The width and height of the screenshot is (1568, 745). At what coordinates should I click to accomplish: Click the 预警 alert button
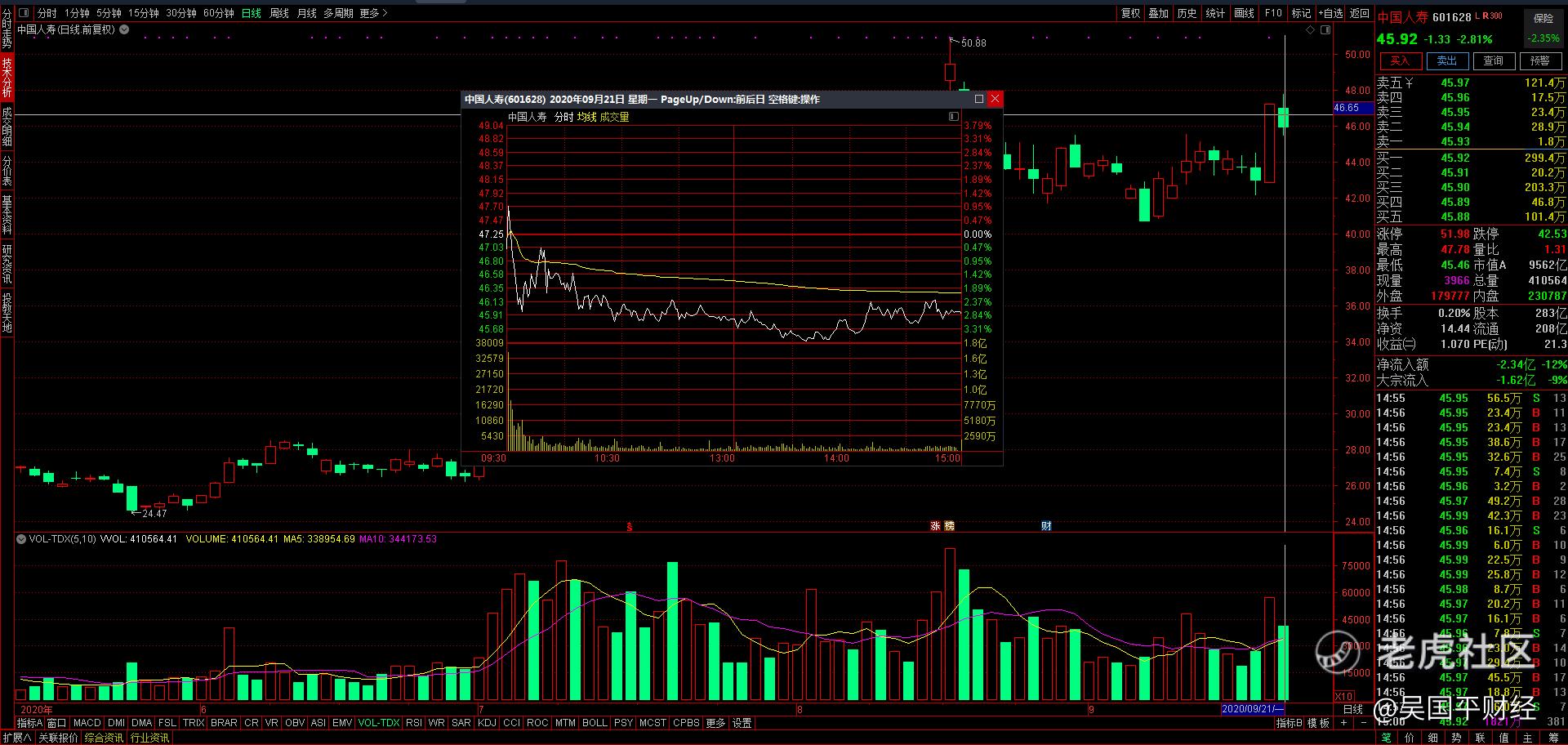1540,61
